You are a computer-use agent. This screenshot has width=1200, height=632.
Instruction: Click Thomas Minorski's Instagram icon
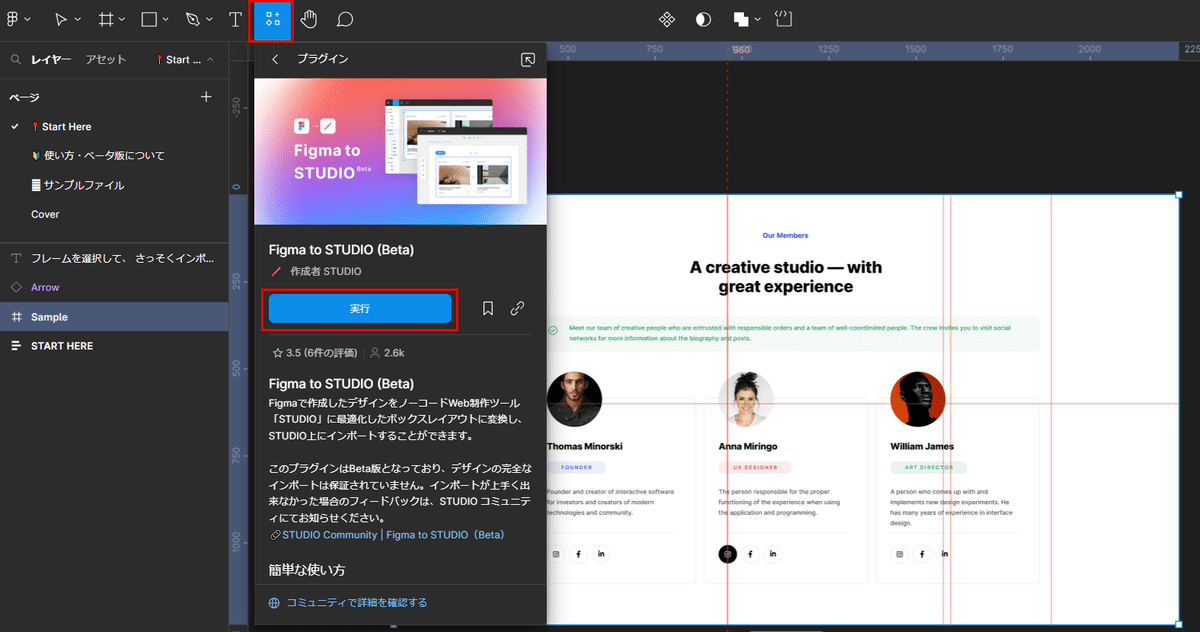tap(556, 554)
